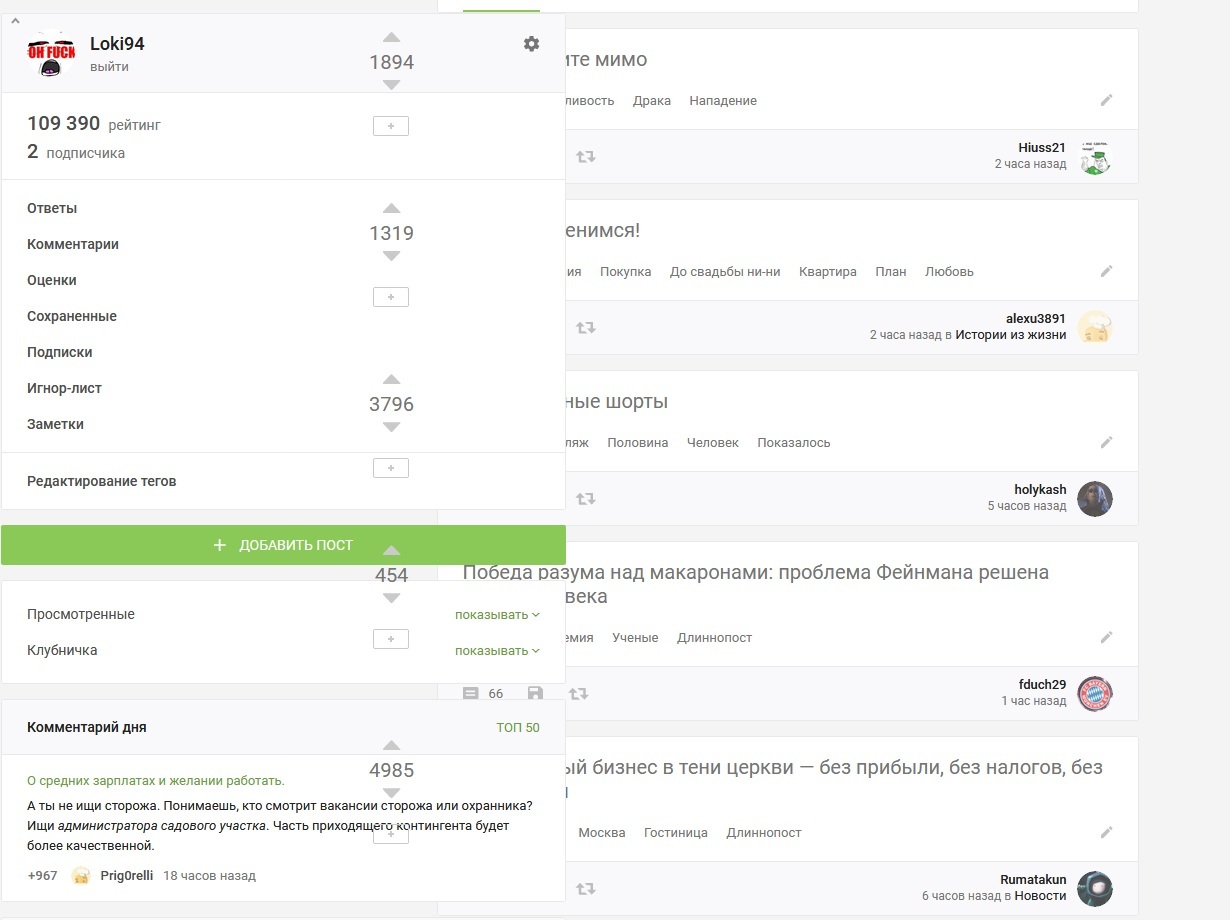Image resolution: width=1230 pixels, height=920 pixels.
Task: Go to the Сохраненные menu item
Action: click(72, 317)
